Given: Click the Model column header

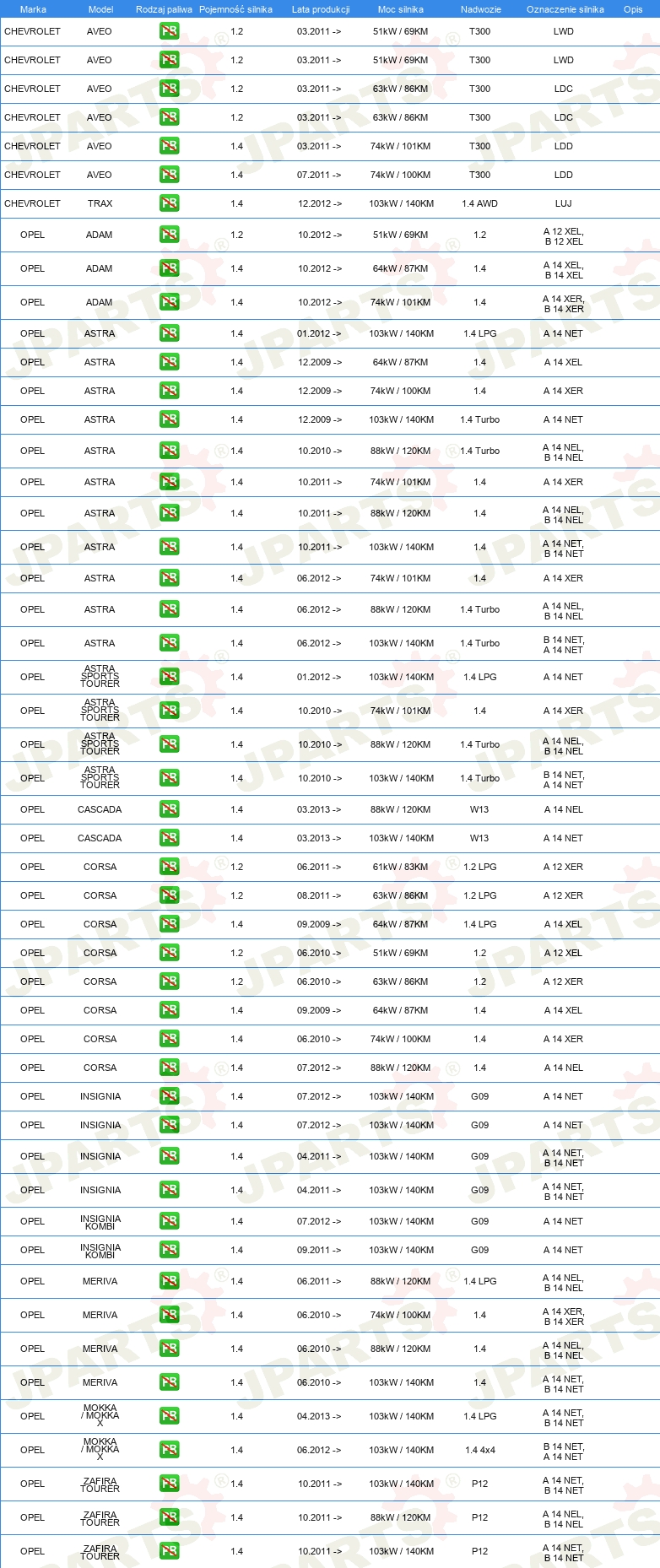Looking at the screenshot, I should click(100, 9).
